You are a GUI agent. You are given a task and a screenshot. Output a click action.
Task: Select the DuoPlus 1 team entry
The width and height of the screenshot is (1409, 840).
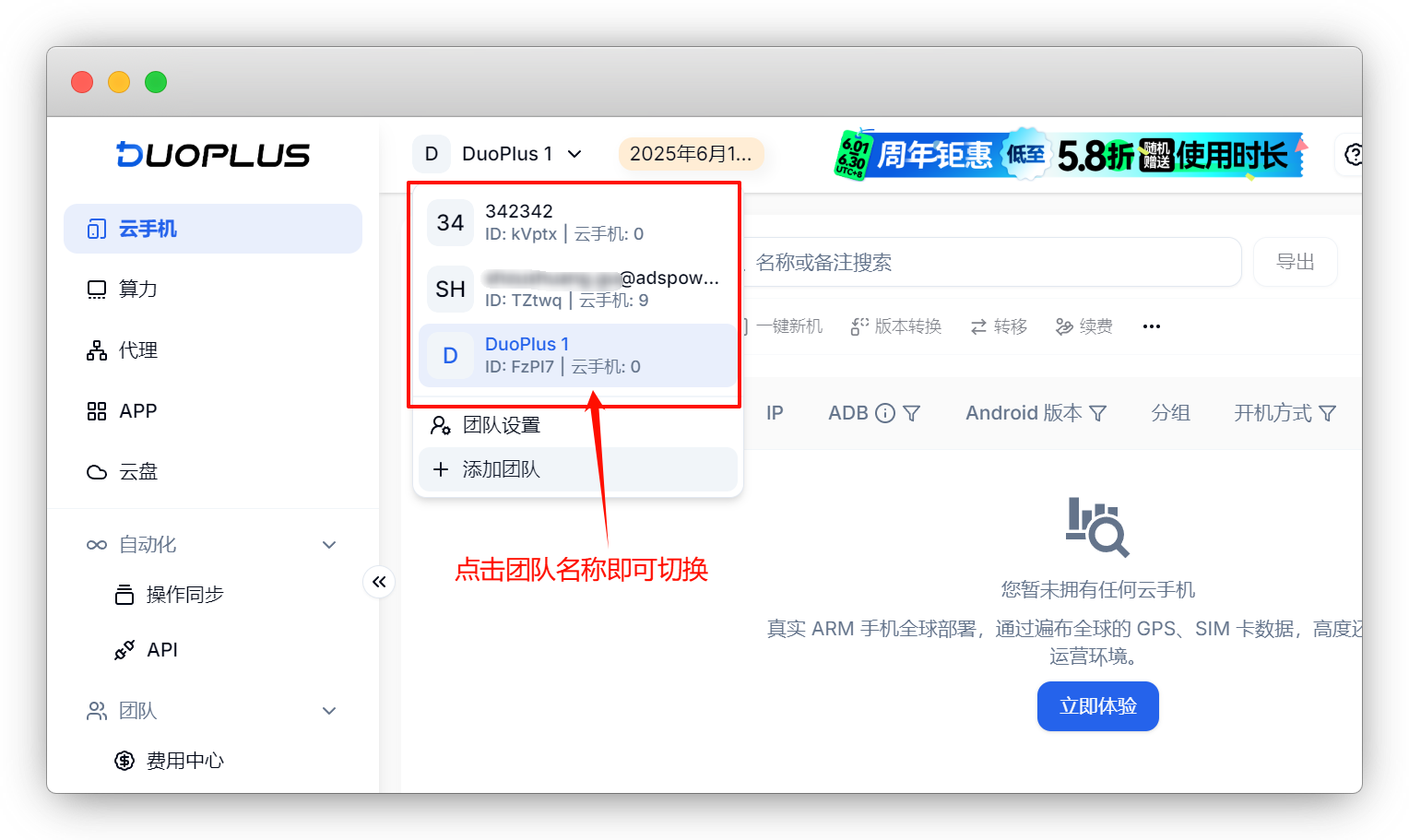click(577, 355)
